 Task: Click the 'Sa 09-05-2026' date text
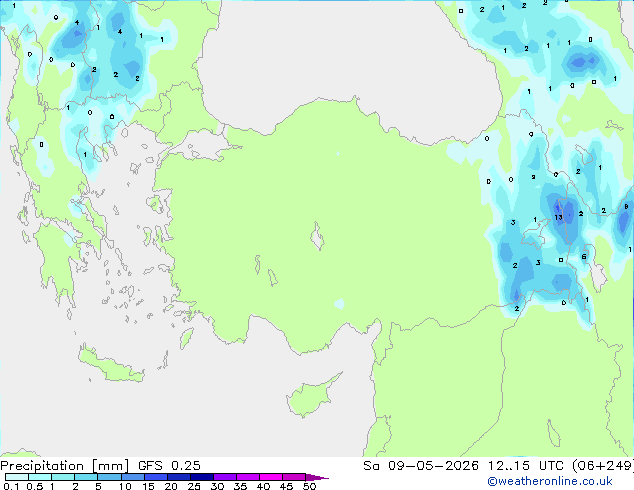[x=421, y=466]
